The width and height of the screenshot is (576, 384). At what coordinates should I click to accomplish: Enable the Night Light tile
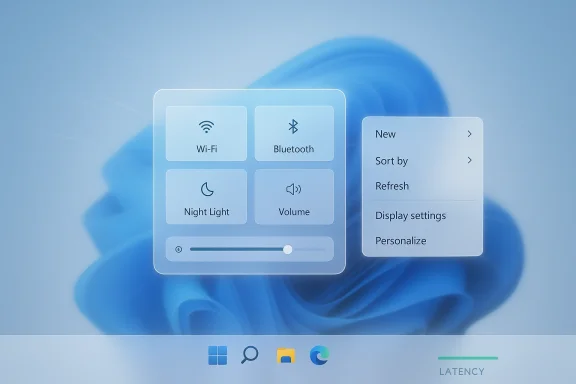(x=206, y=197)
